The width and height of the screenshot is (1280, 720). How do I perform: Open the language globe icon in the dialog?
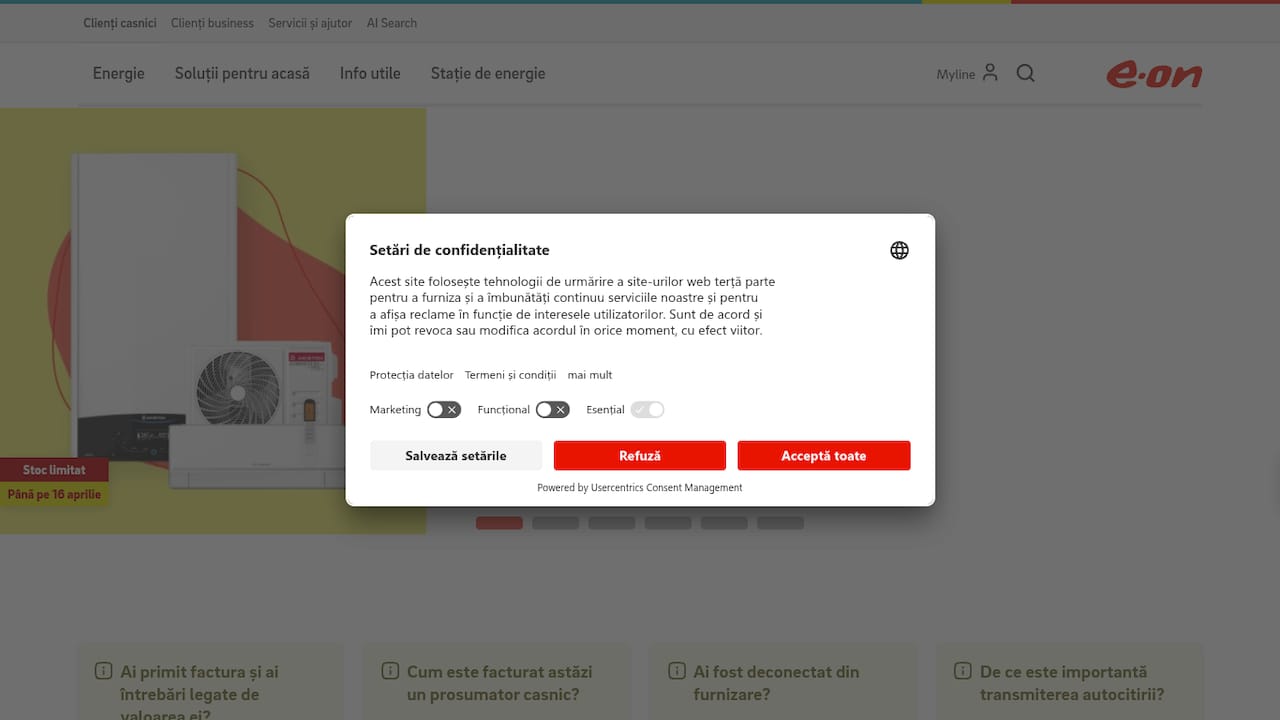899,250
